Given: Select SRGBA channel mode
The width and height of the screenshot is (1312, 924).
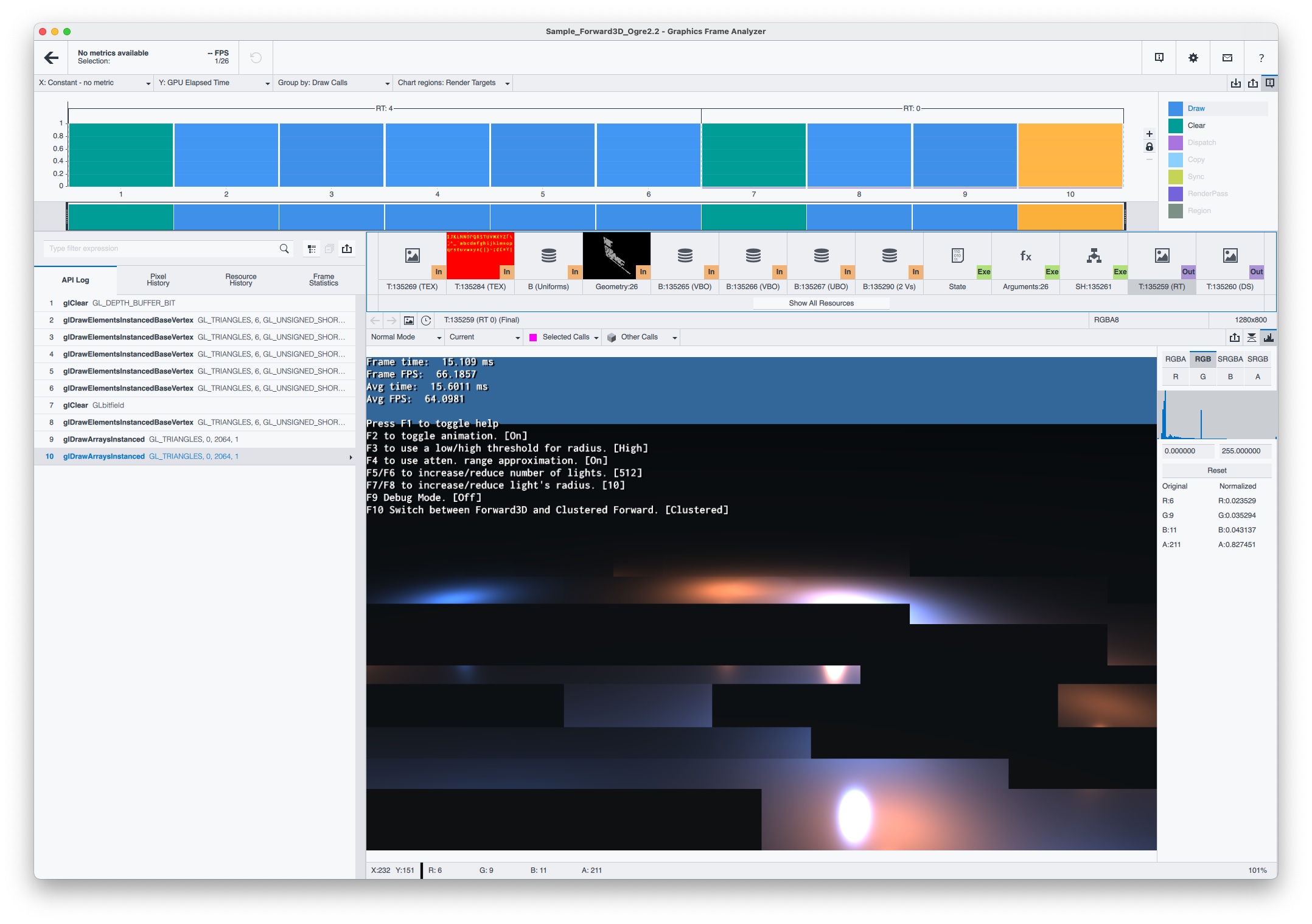Looking at the screenshot, I should coord(1230,360).
